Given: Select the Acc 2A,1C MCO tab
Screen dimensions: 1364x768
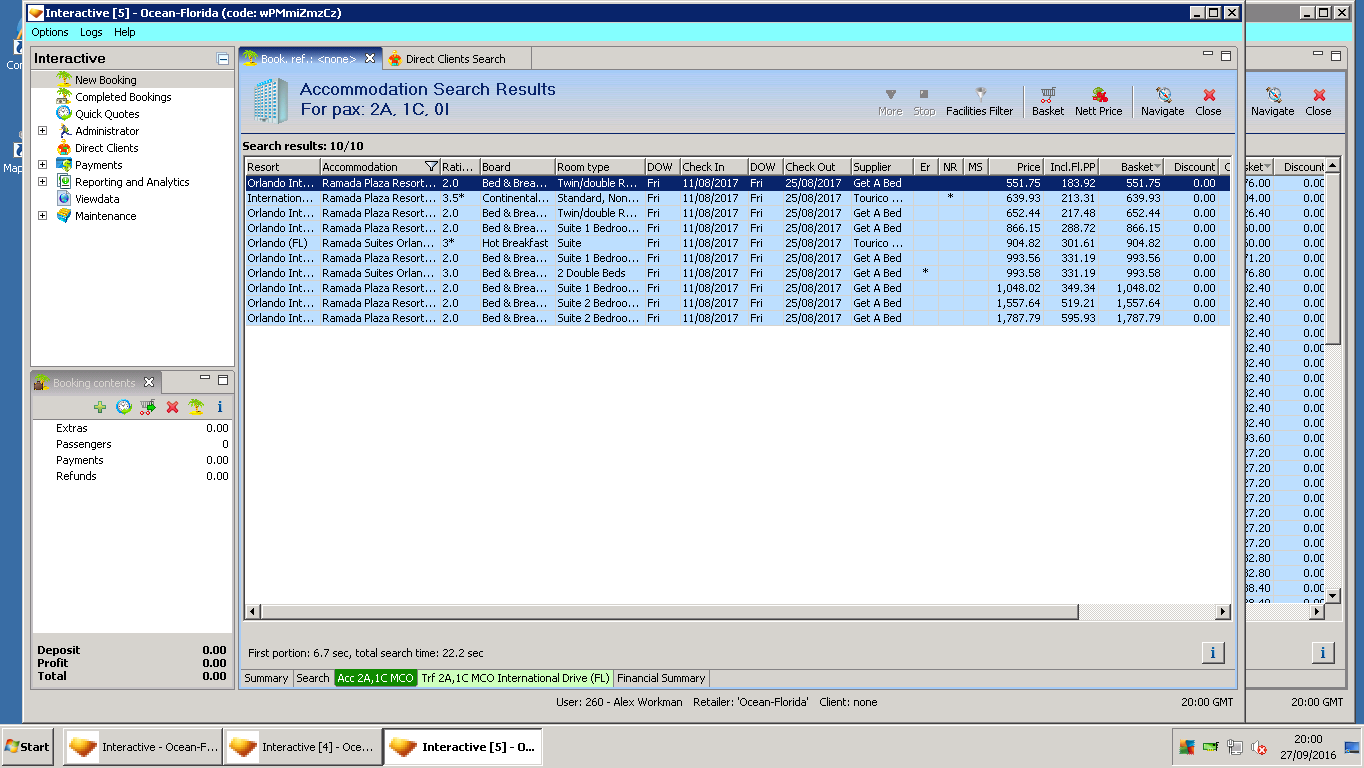Looking at the screenshot, I should 376,678.
